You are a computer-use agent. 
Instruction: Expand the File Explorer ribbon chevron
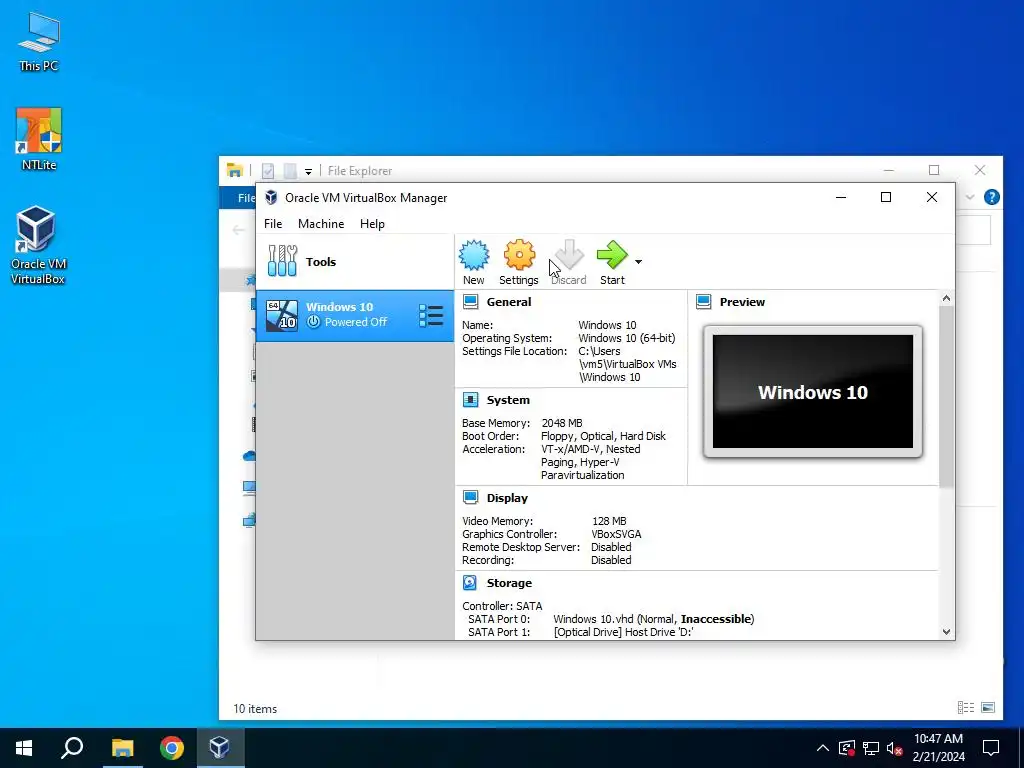970,197
